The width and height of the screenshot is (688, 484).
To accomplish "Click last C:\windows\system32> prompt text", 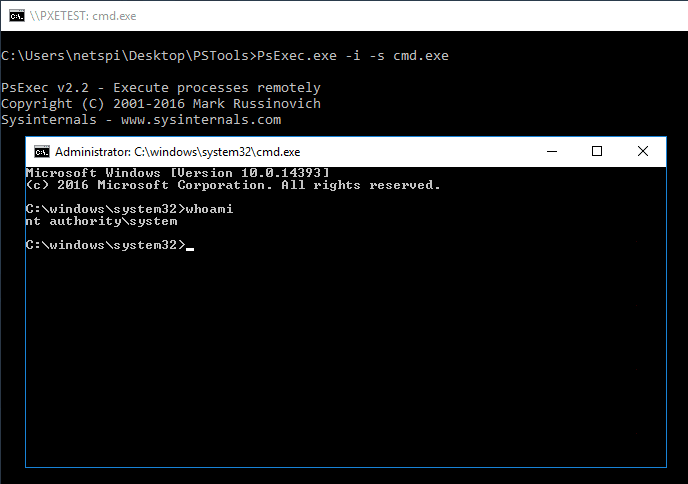I will [105, 245].
